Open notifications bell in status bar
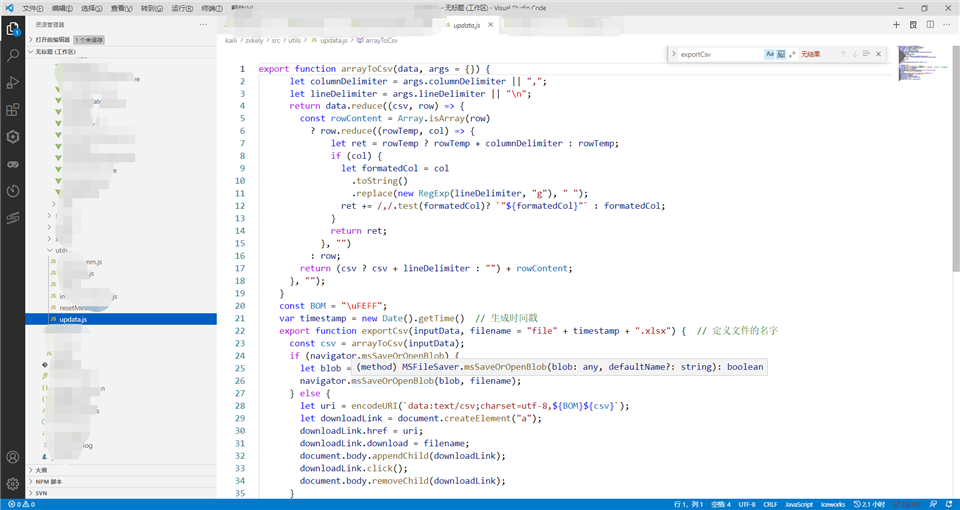Screen dimensions: 960x510 [x=950, y=504]
